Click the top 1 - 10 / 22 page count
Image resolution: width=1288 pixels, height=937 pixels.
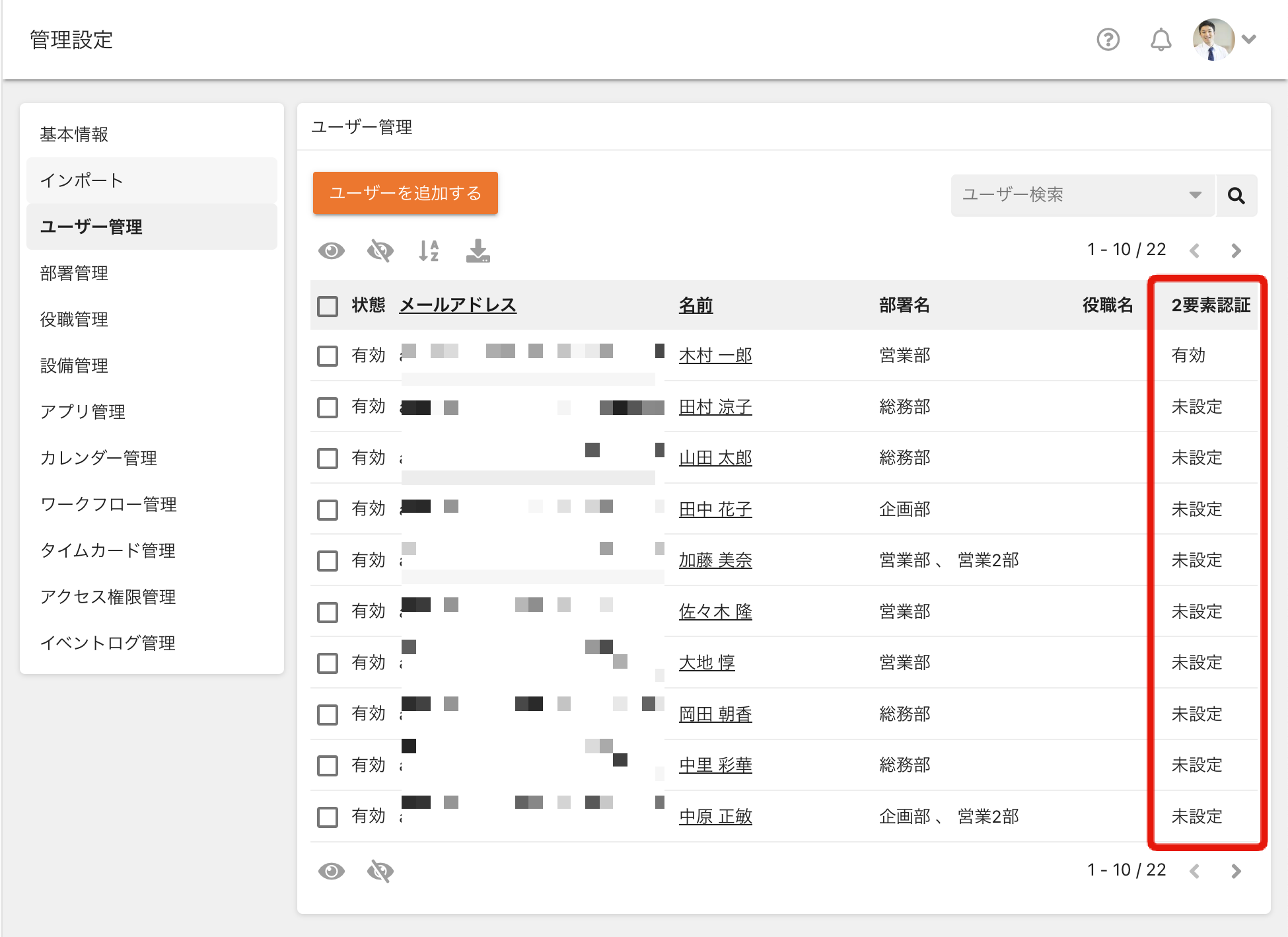pos(1127,250)
